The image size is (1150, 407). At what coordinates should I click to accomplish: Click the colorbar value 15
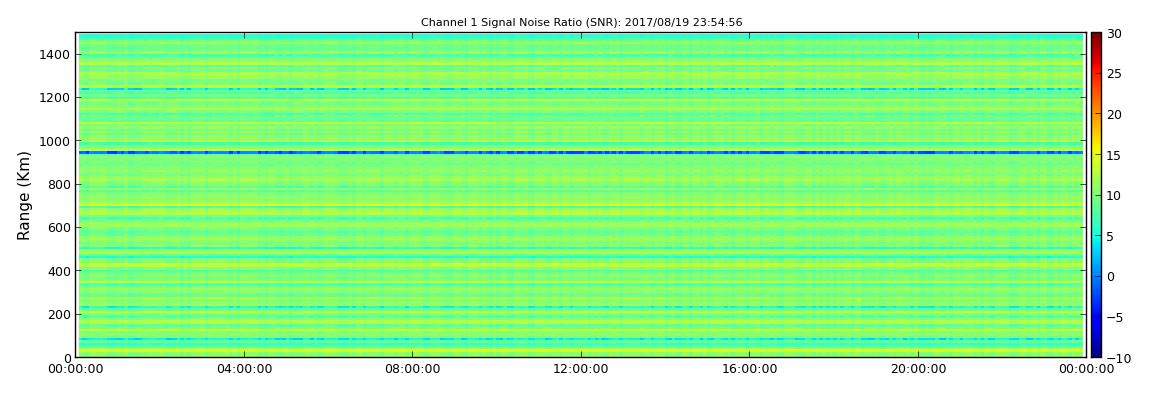tap(1114, 155)
